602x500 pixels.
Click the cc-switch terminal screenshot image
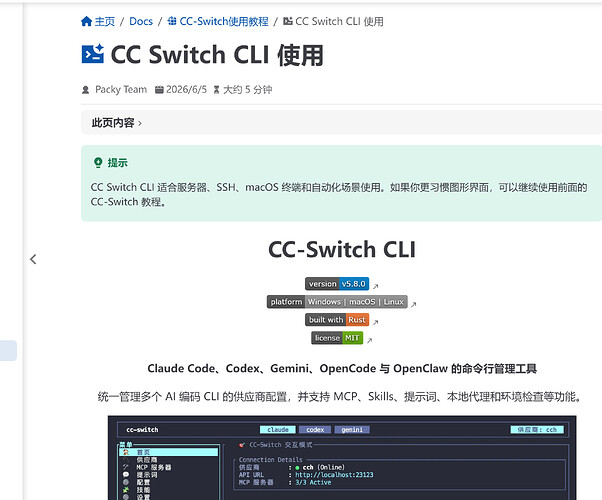[x=342, y=457]
